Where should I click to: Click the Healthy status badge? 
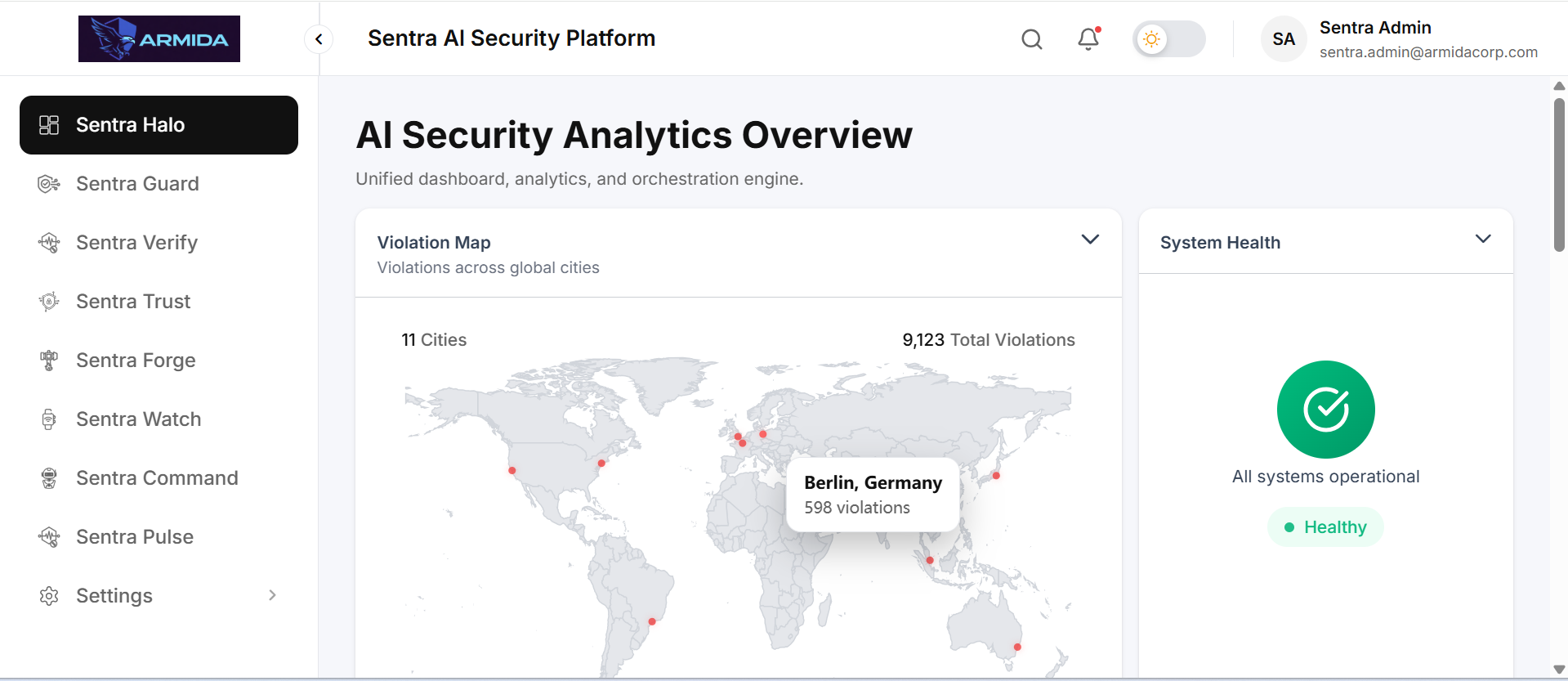(x=1325, y=527)
